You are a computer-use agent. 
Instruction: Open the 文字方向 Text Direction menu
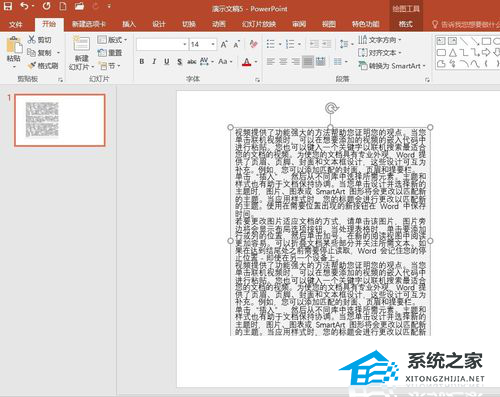point(380,40)
